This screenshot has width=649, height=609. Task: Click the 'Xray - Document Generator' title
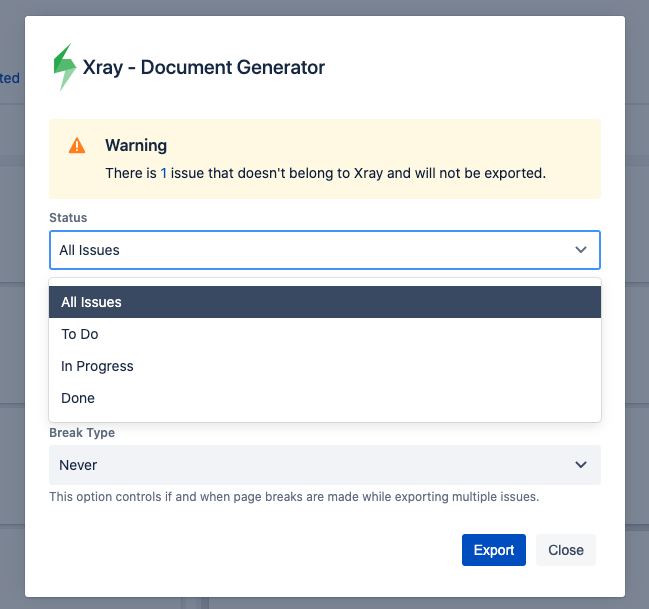204,67
